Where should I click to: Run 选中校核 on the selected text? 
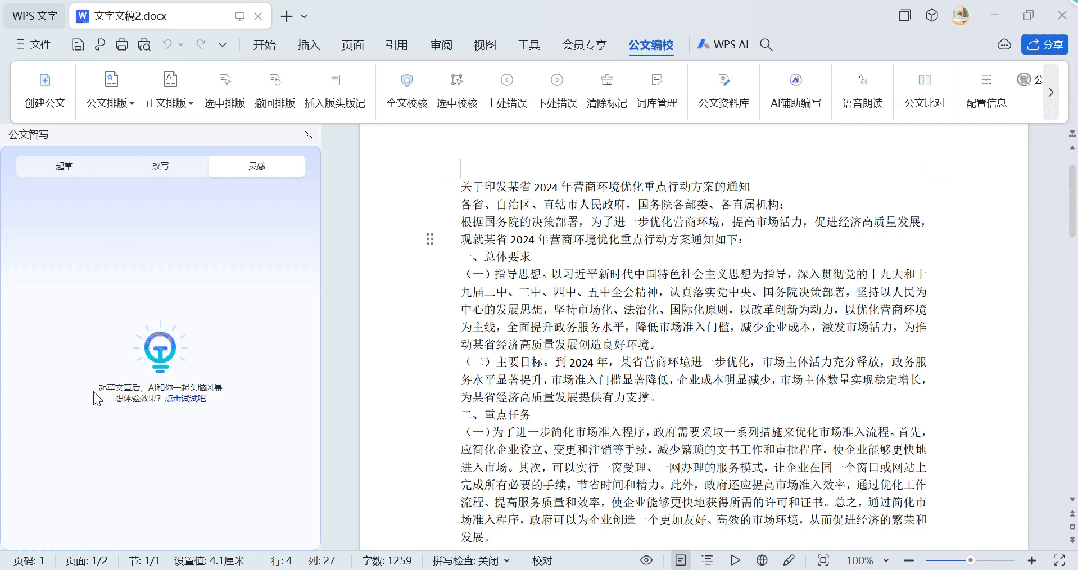457,90
